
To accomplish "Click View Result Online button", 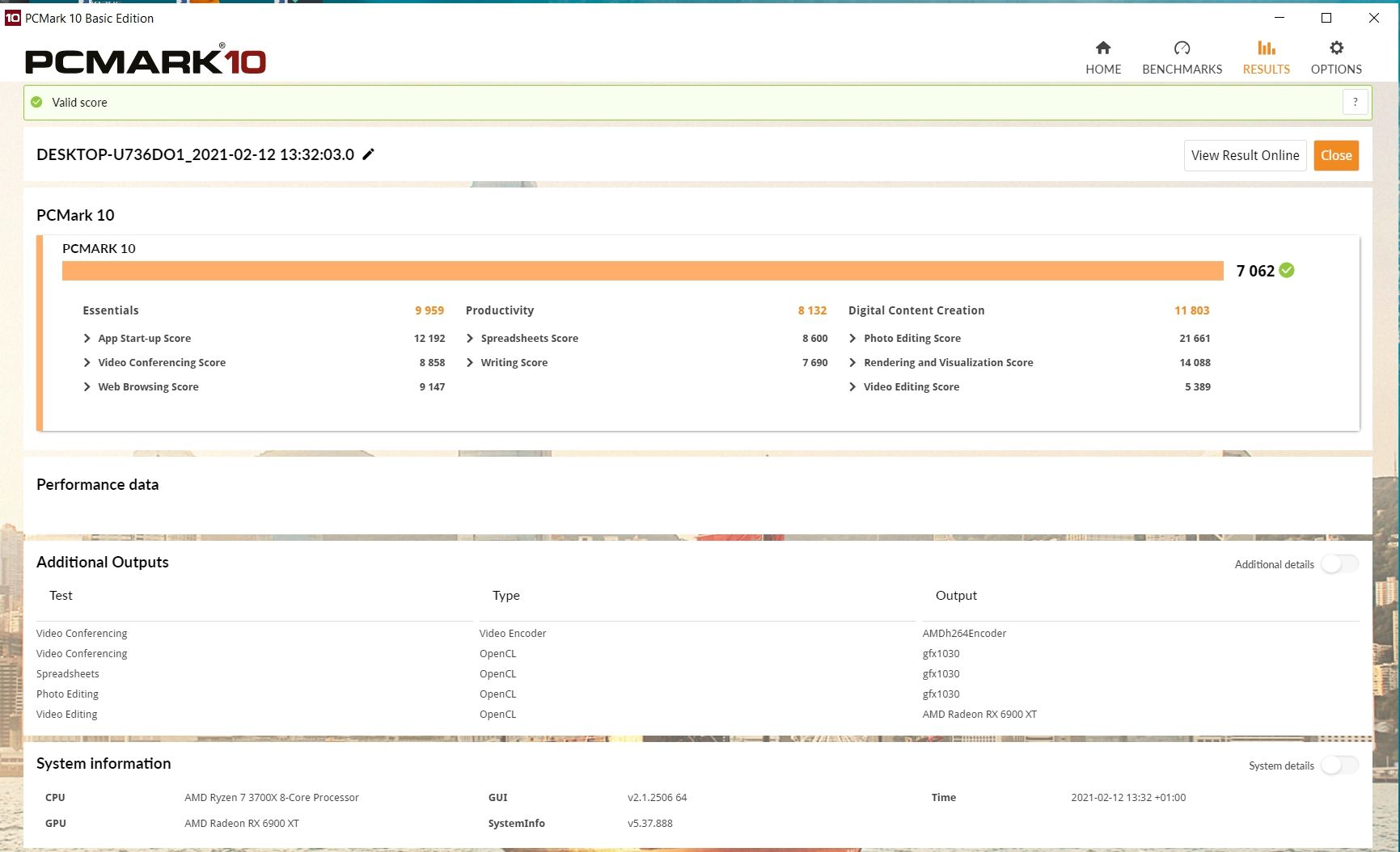I will (x=1245, y=155).
